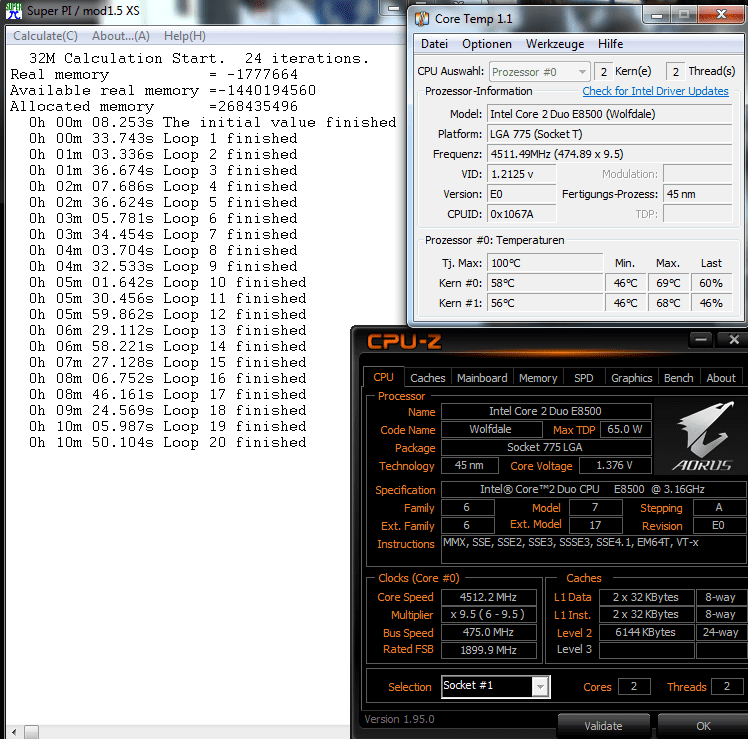Image resolution: width=748 pixels, height=739 pixels.
Task: Switch to the Caches tab in CPU-Z
Action: point(427,378)
